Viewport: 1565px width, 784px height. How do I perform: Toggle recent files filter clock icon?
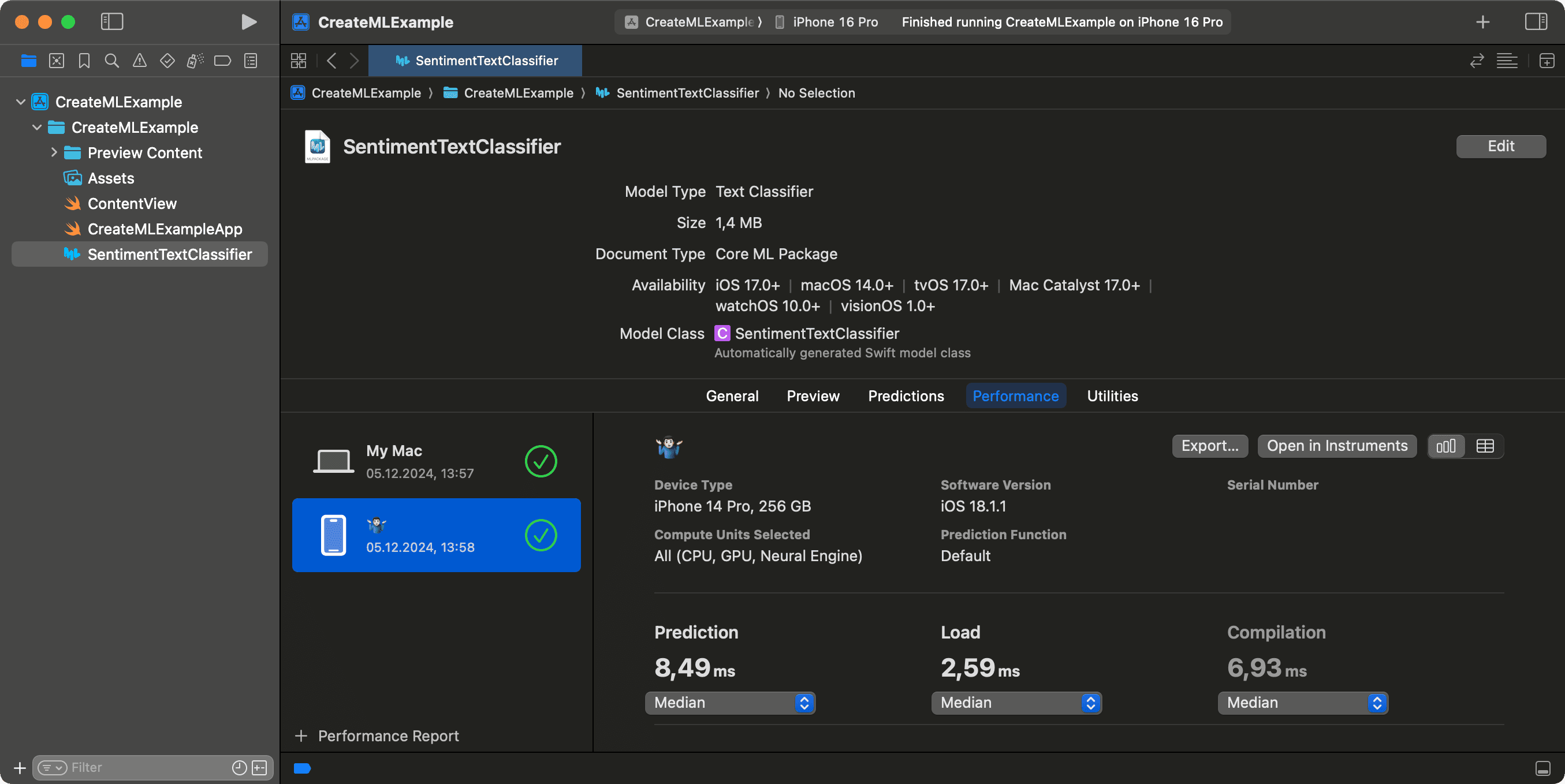tap(239, 768)
